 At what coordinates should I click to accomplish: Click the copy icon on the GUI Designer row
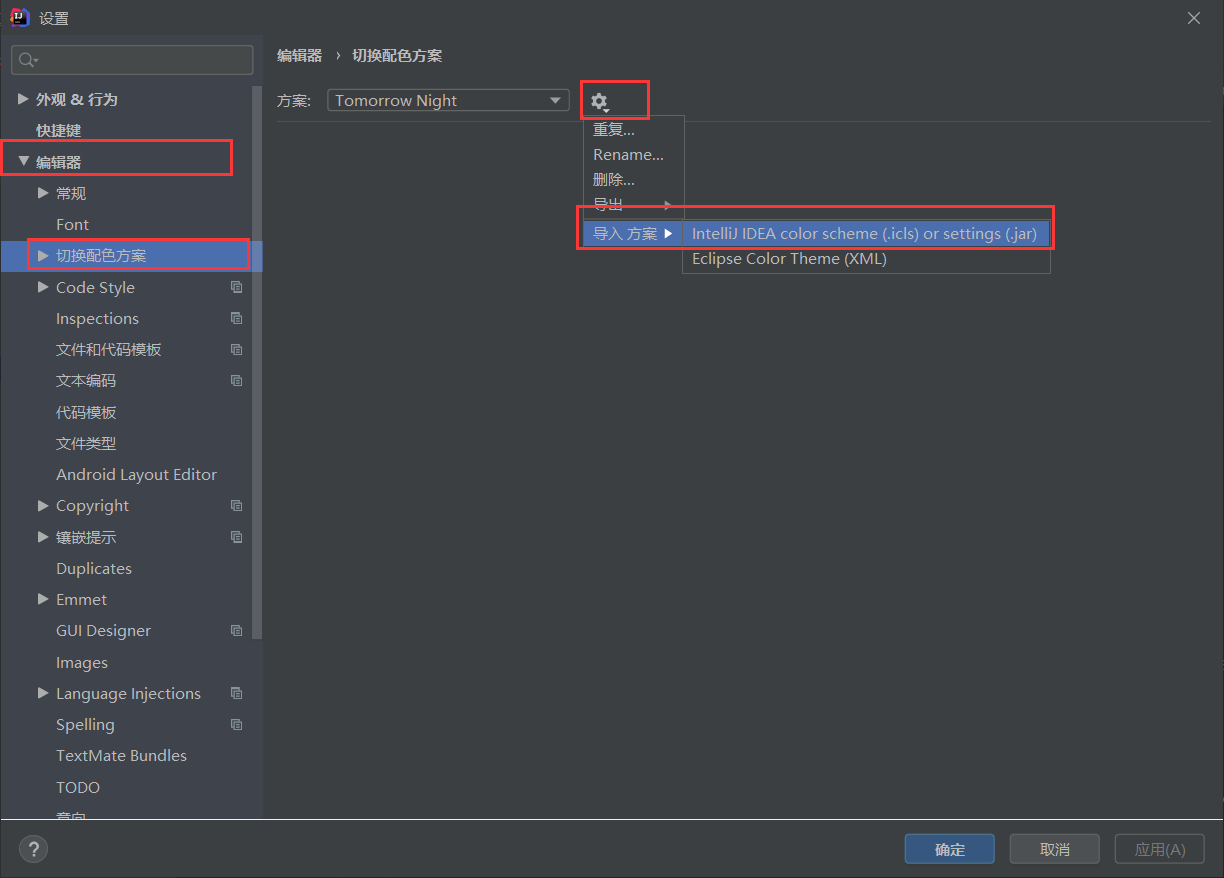(237, 630)
